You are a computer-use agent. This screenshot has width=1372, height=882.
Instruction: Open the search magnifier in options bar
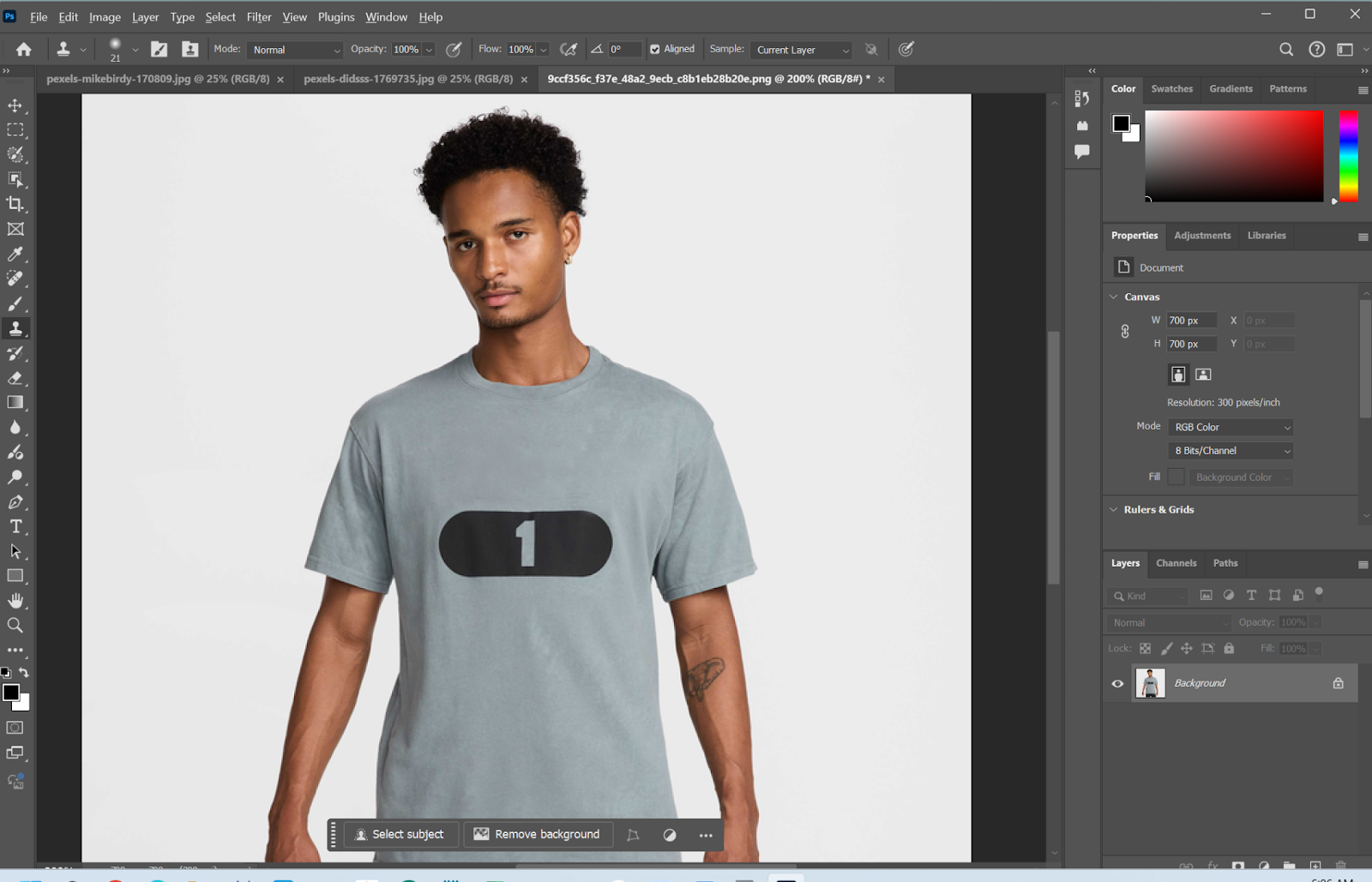[1286, 50]
